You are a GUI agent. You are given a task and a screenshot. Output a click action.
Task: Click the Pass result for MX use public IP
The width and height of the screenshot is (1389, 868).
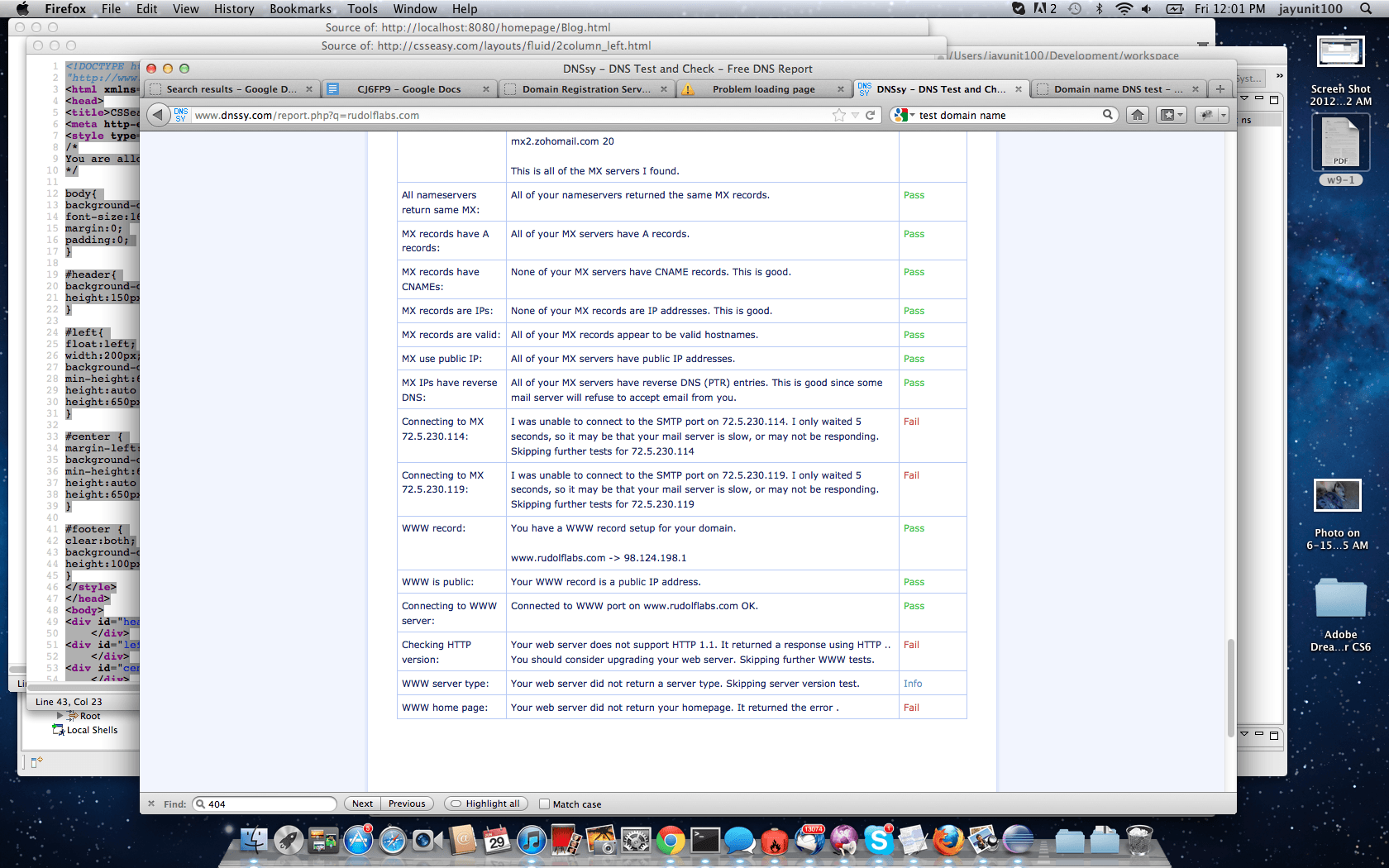(914, 359)
